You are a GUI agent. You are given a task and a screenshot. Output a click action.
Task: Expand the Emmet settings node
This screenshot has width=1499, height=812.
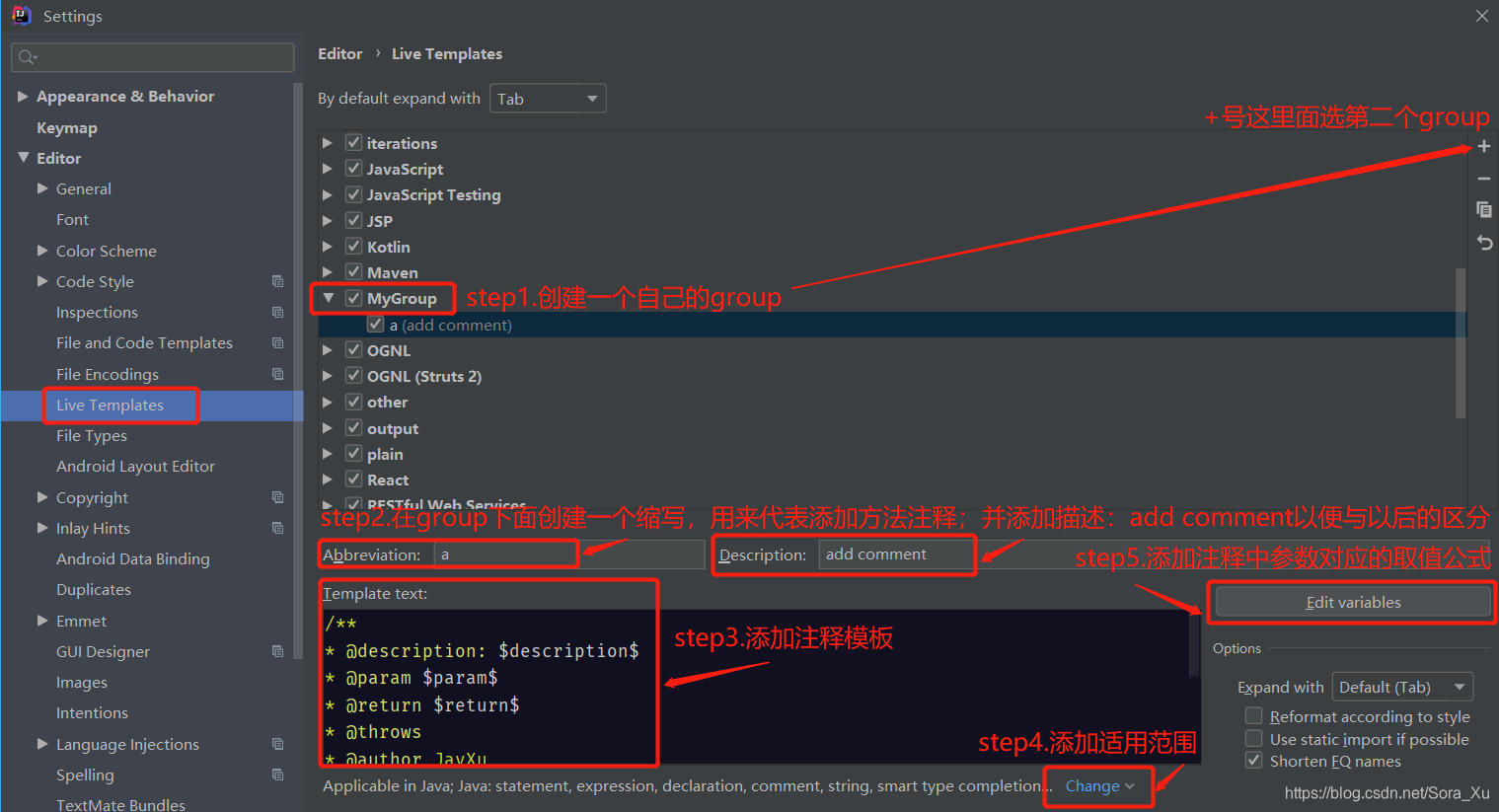42,621
